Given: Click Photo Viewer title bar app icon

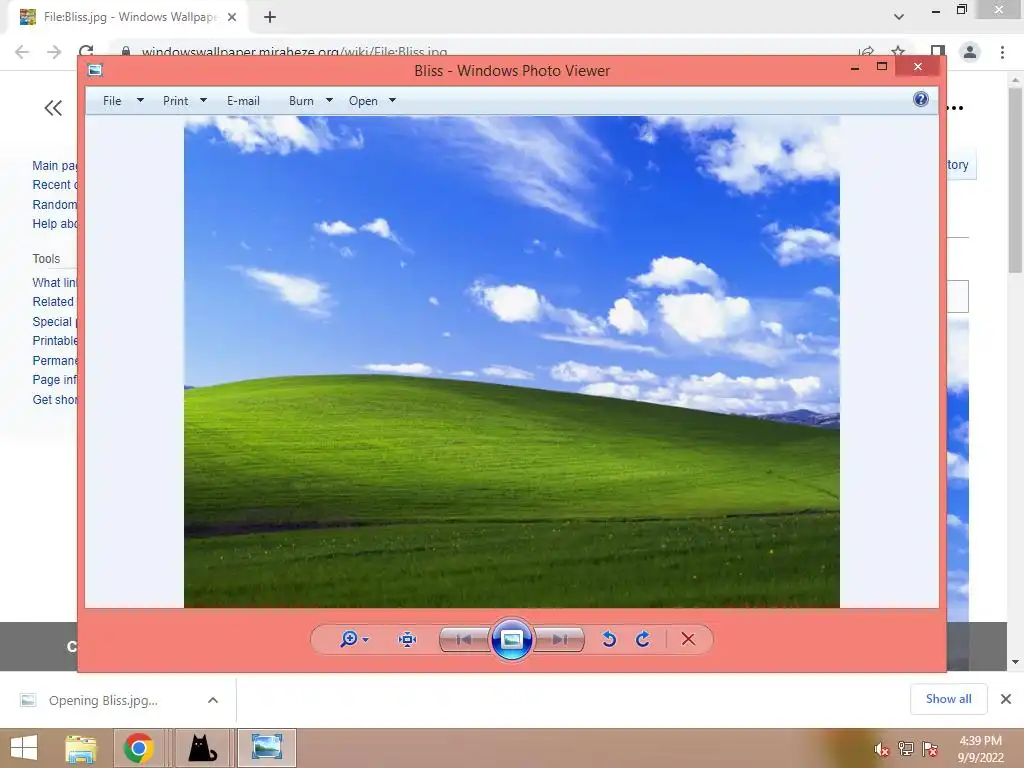Looking at the screenshot, I should [95, 70].
